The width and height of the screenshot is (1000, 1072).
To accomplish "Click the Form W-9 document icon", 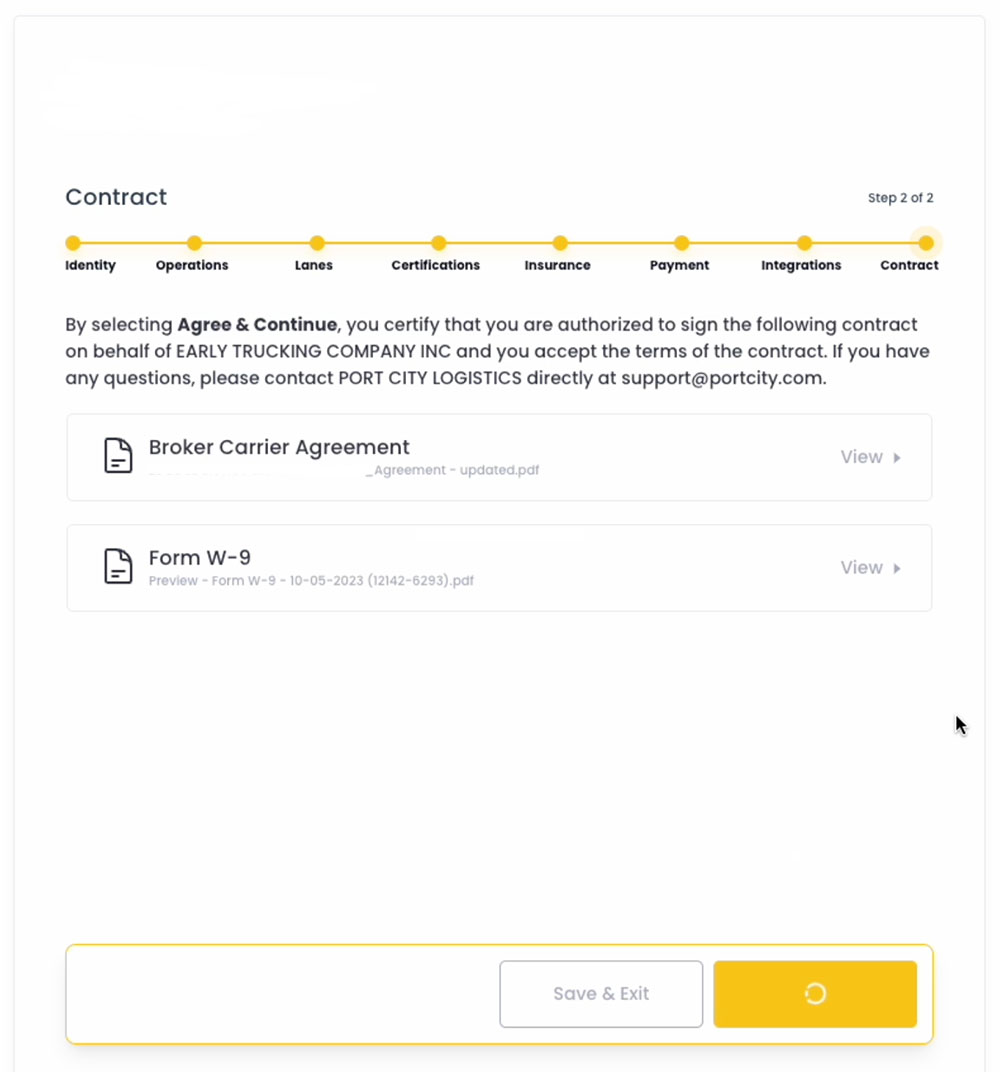I will tap(118, 566).
